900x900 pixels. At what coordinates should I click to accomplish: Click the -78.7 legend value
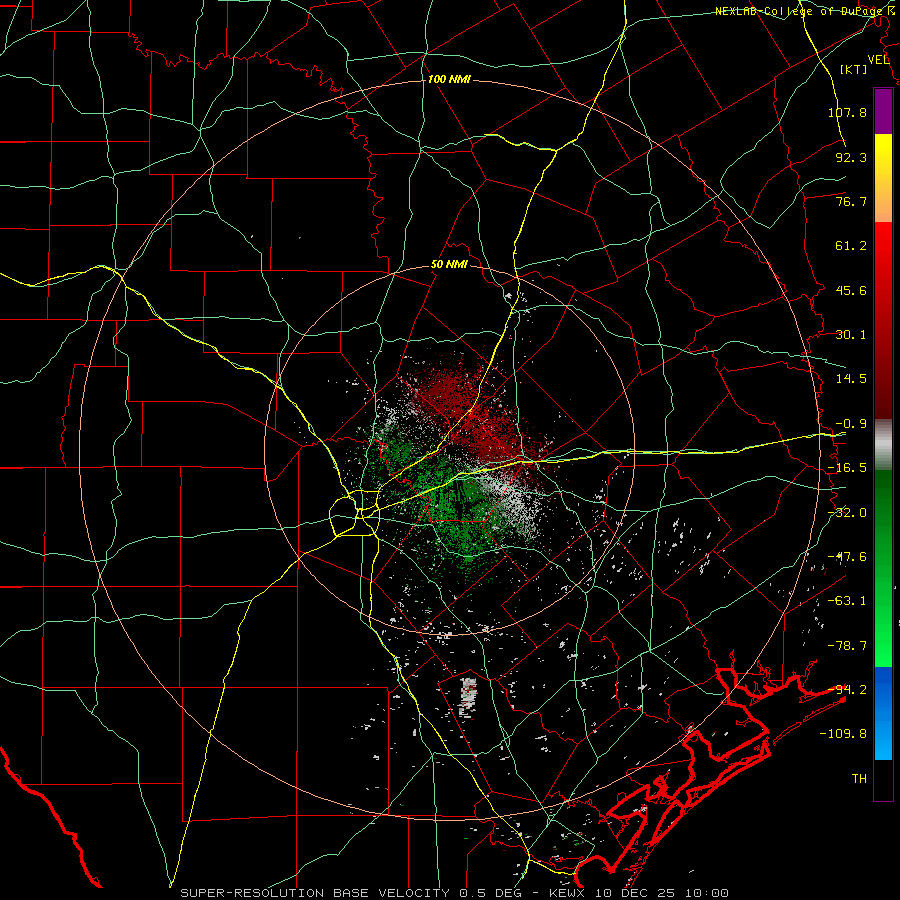tap(847, 646)
